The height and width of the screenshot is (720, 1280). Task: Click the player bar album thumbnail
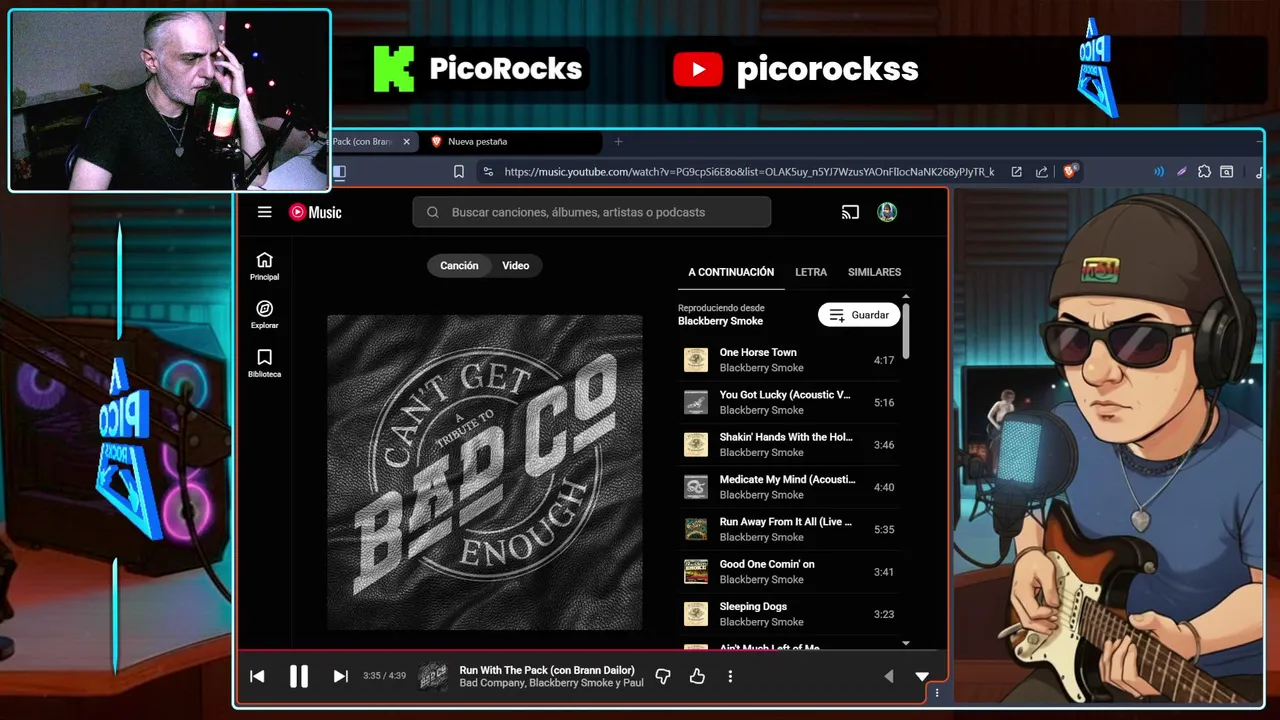click(433, 677)
